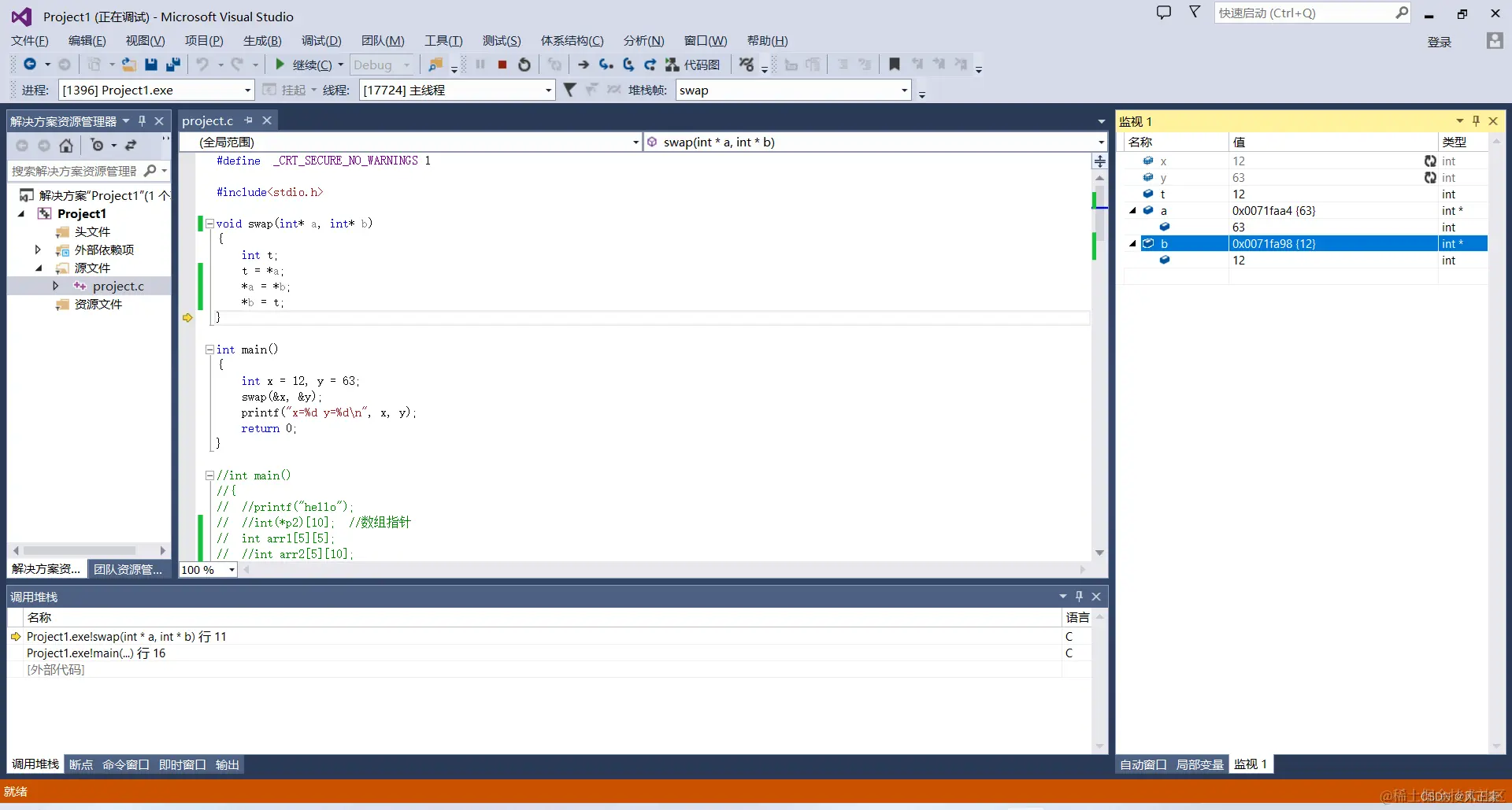Image resolution: width=1512 pixels, height=810 pixels.
Task: Click the Step Over icon
Action: click(628, 65)
